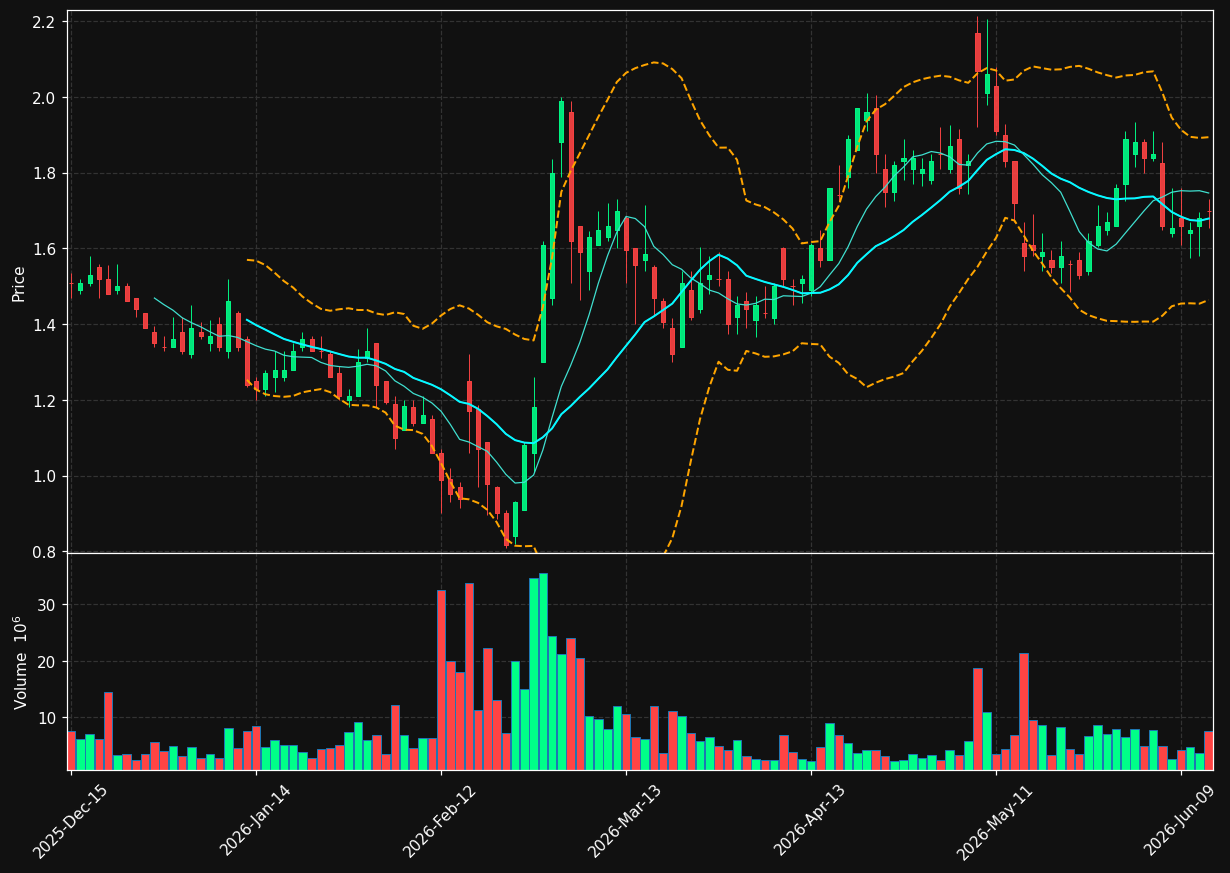The height and width of the screenshot is (873, 1230).
Task: Click the 2026-Mar-13 date label
Action: click(625, 822)
